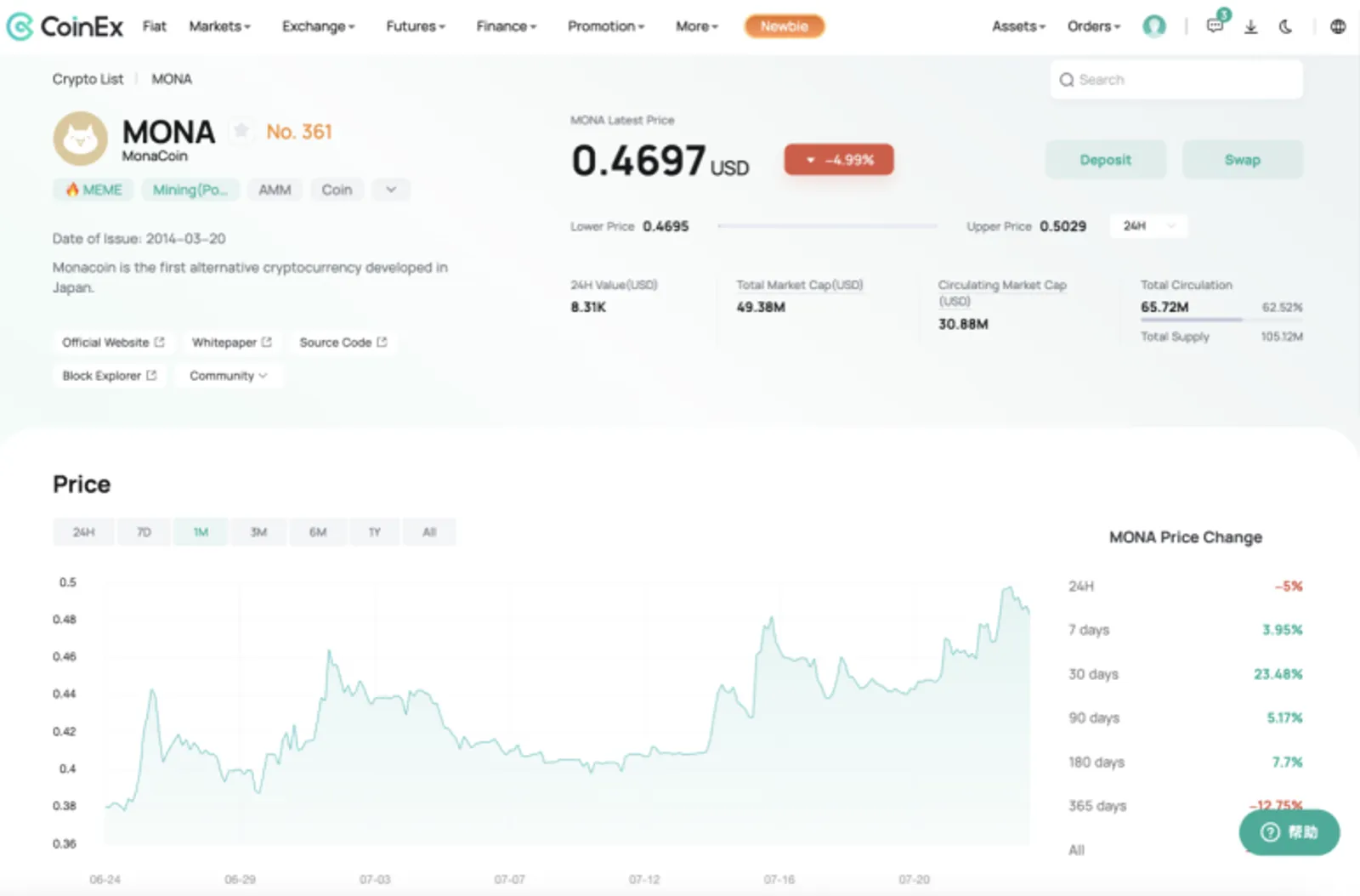Click the lower-upper price range bar

coord(827,226)
